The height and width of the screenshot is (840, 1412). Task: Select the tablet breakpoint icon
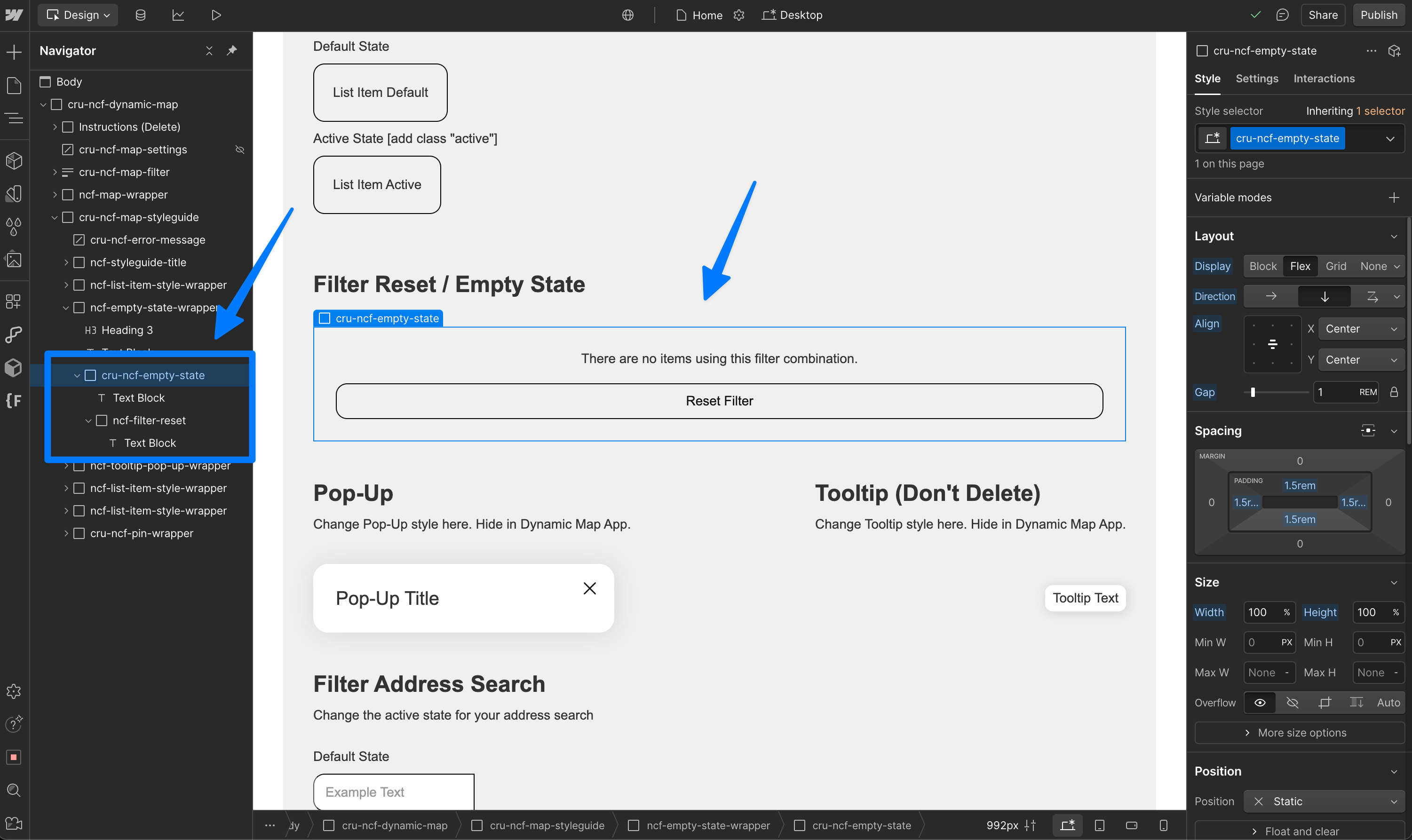point(1100,825)
